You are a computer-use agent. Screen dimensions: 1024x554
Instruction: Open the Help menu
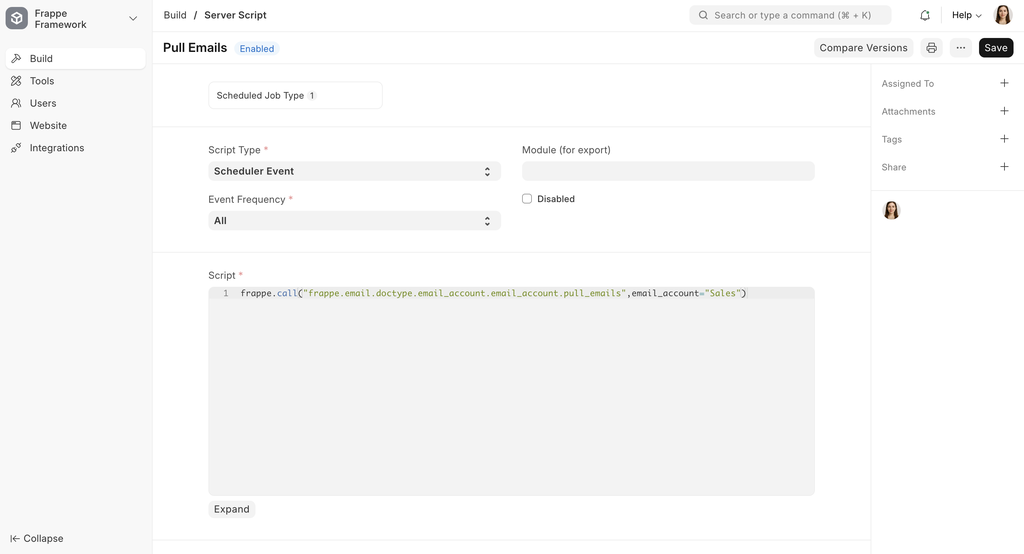pyautogui.click(x=966, y=16)
